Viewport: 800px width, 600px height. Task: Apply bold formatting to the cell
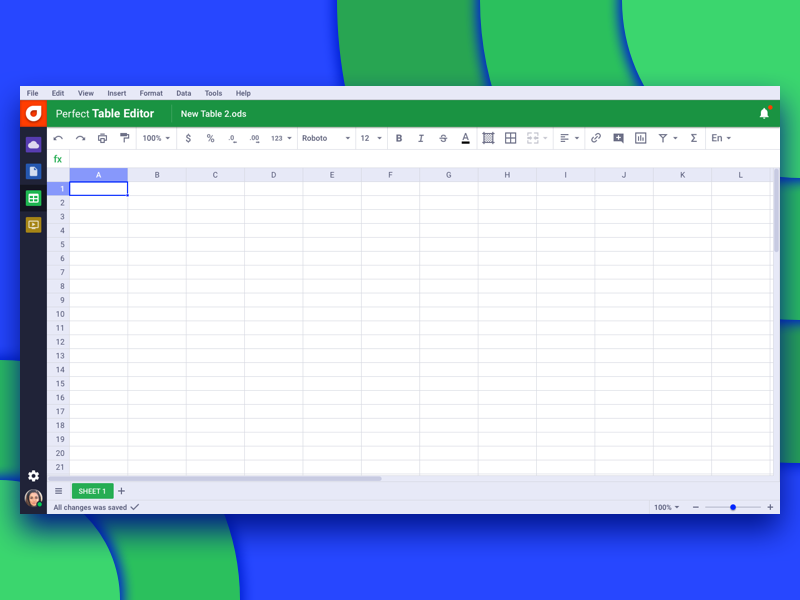pyautogui.click(x=399, y=138)
